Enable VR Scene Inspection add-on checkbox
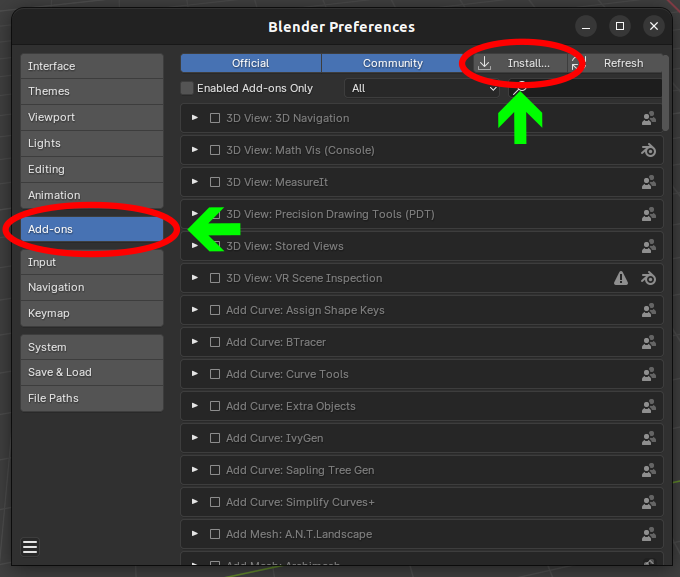 coord(215,278)
